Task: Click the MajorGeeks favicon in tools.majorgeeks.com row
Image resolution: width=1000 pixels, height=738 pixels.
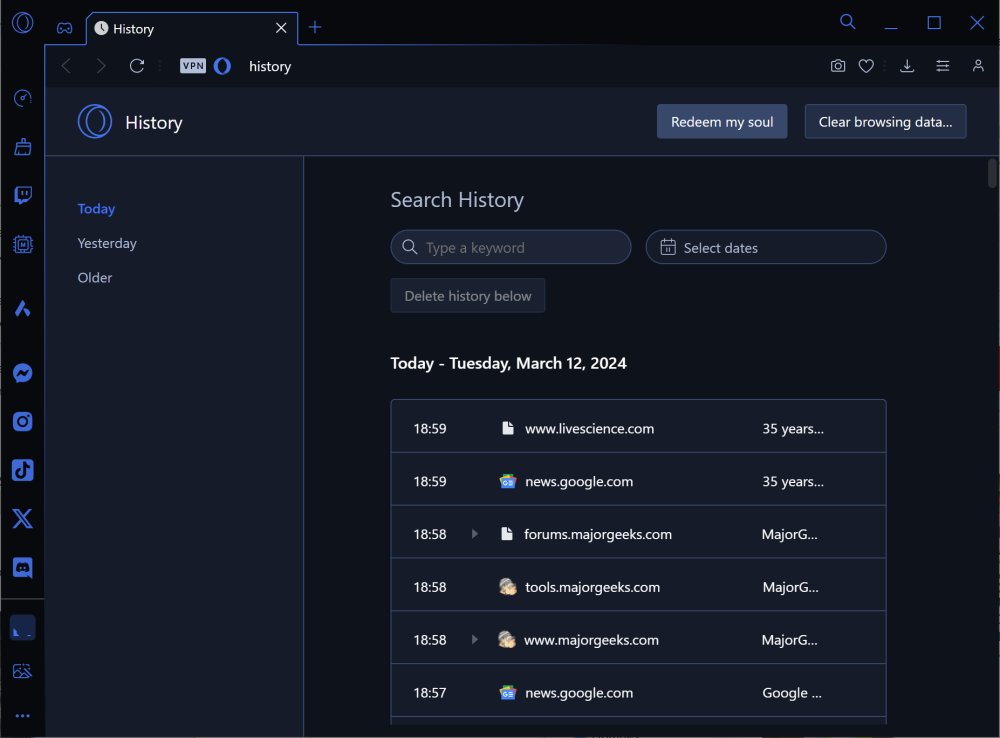Action: pyautogui.click(x=508, y=586)
